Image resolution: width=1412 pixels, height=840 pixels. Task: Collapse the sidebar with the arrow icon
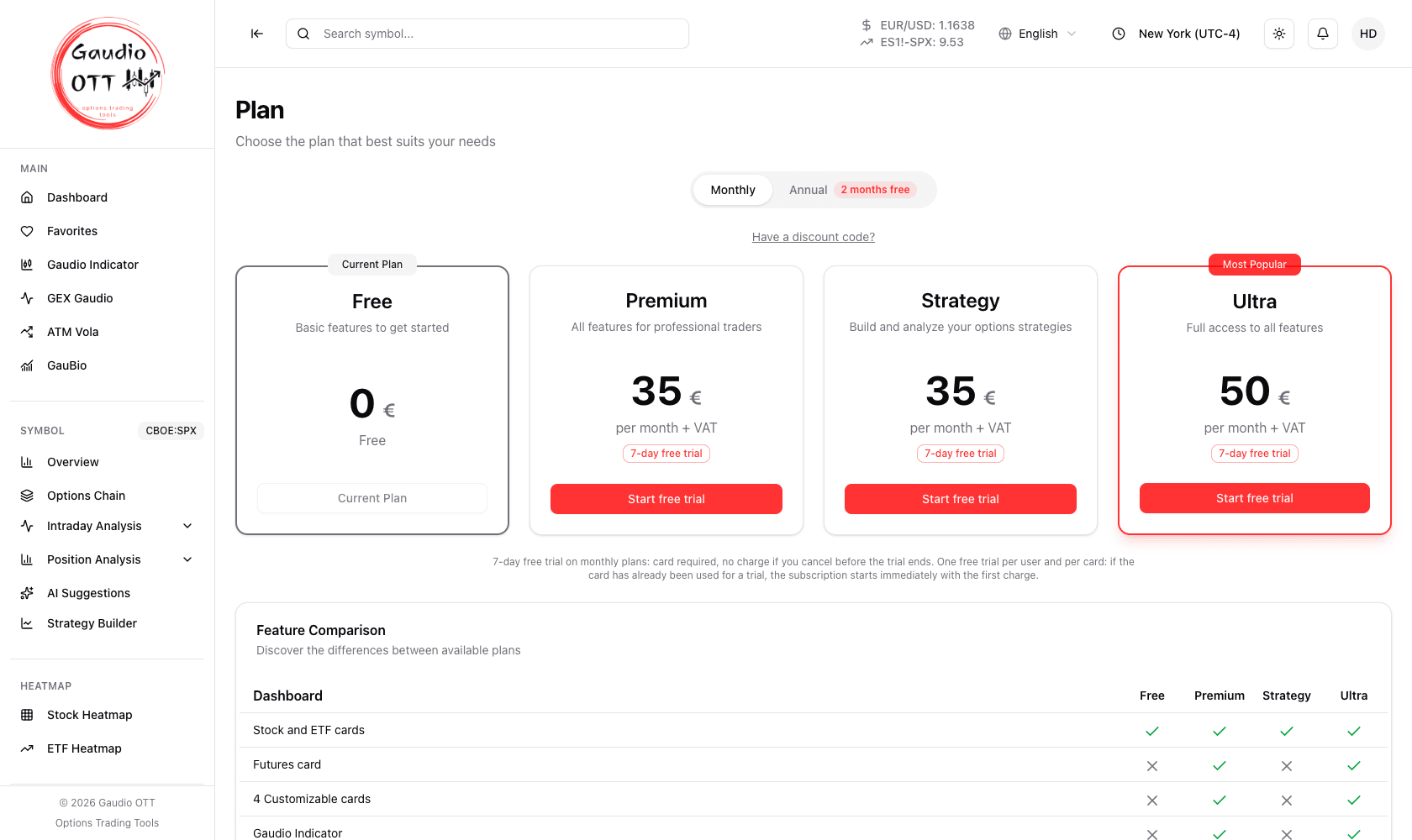coord(257,34)
